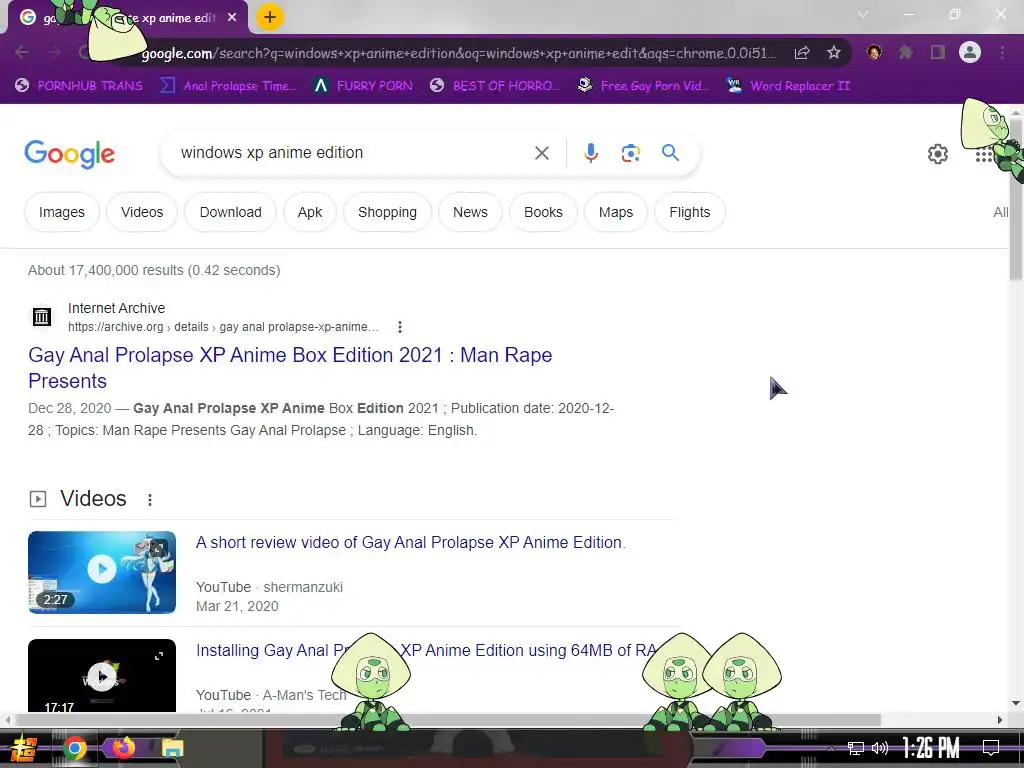This screenshot has width=1024, height=768.
Task: Go forward with the forward arrow
Action: click(54, 52)
